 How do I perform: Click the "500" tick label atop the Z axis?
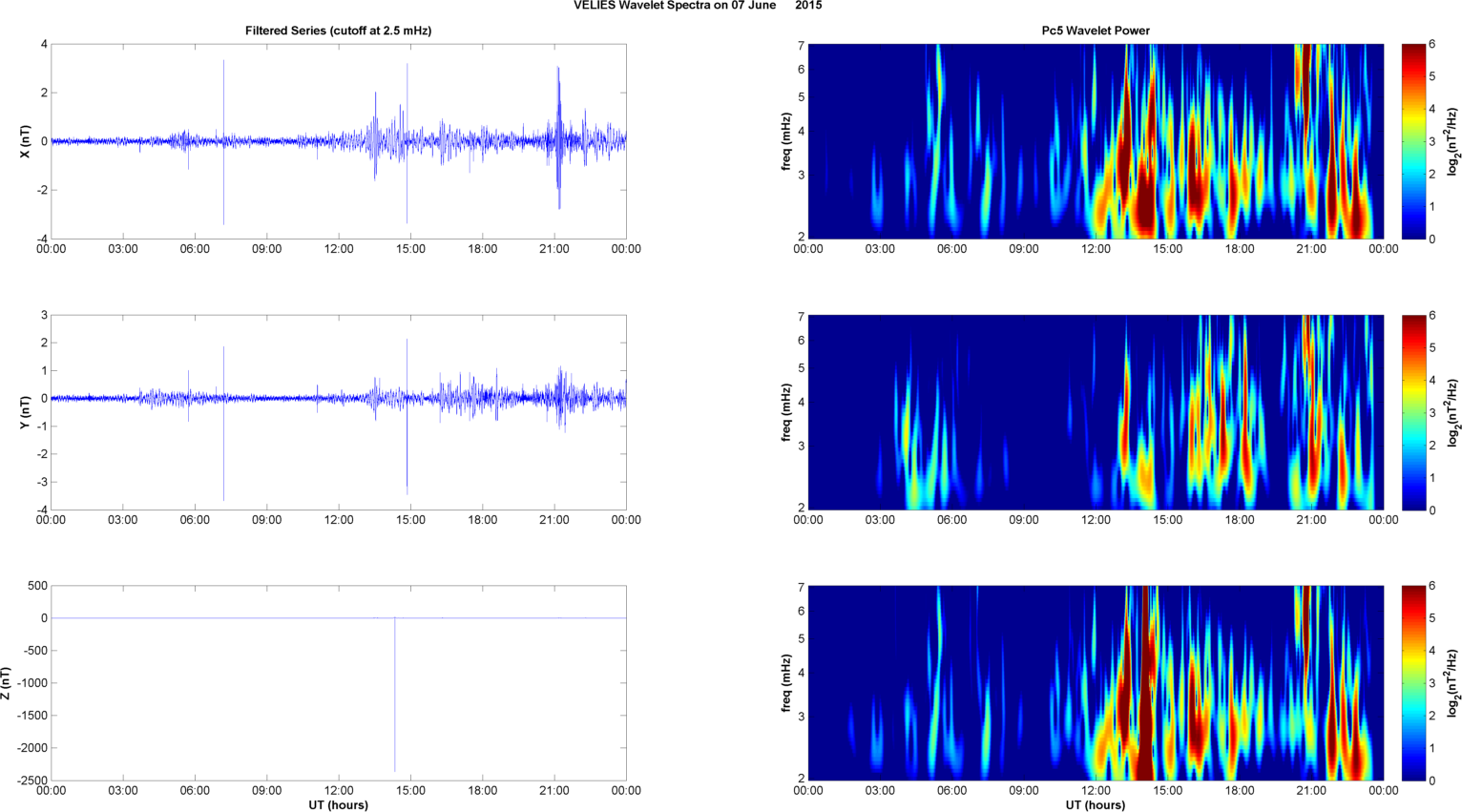point(37,586)
